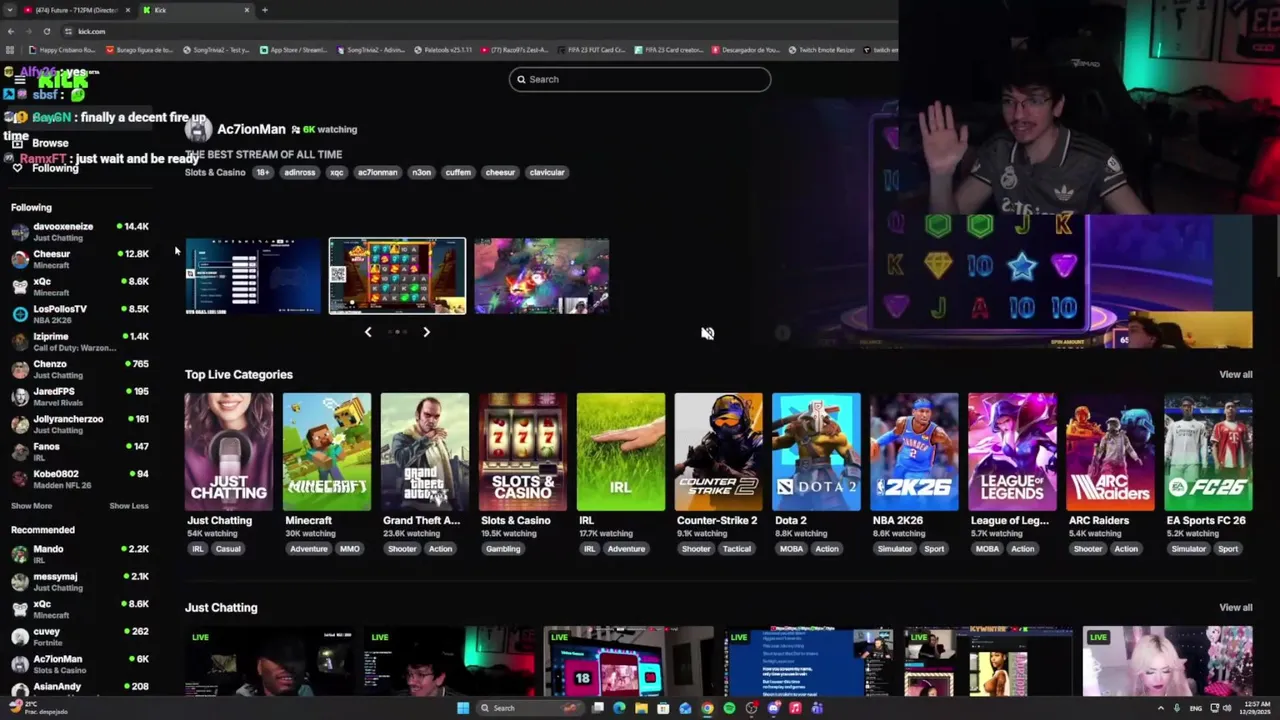Click the cheesur tag
Image resolution: width=1280 pixels, height=720 pixels.
coord(500,172)
